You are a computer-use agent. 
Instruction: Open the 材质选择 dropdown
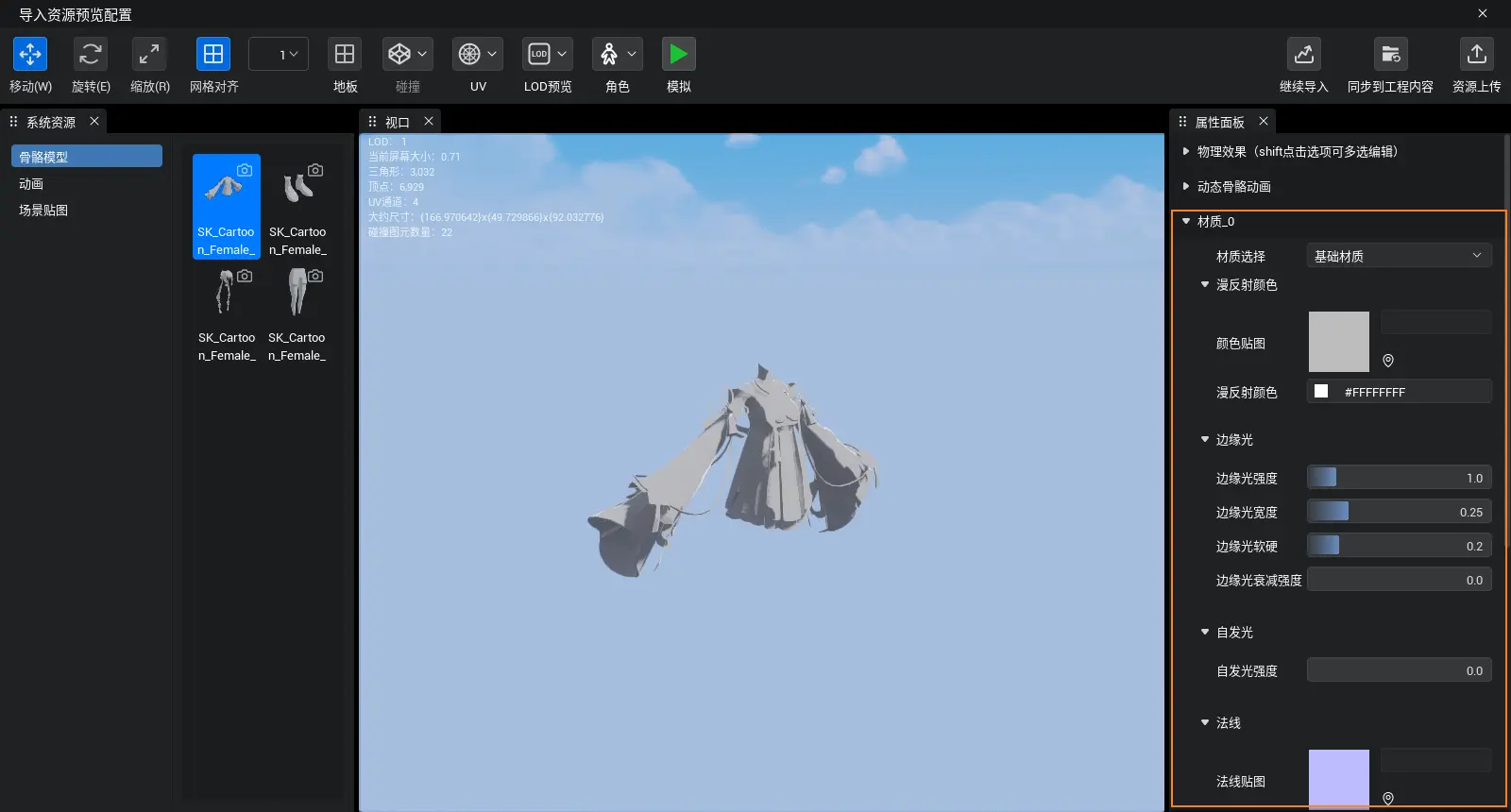click(x=1400, y=256)
